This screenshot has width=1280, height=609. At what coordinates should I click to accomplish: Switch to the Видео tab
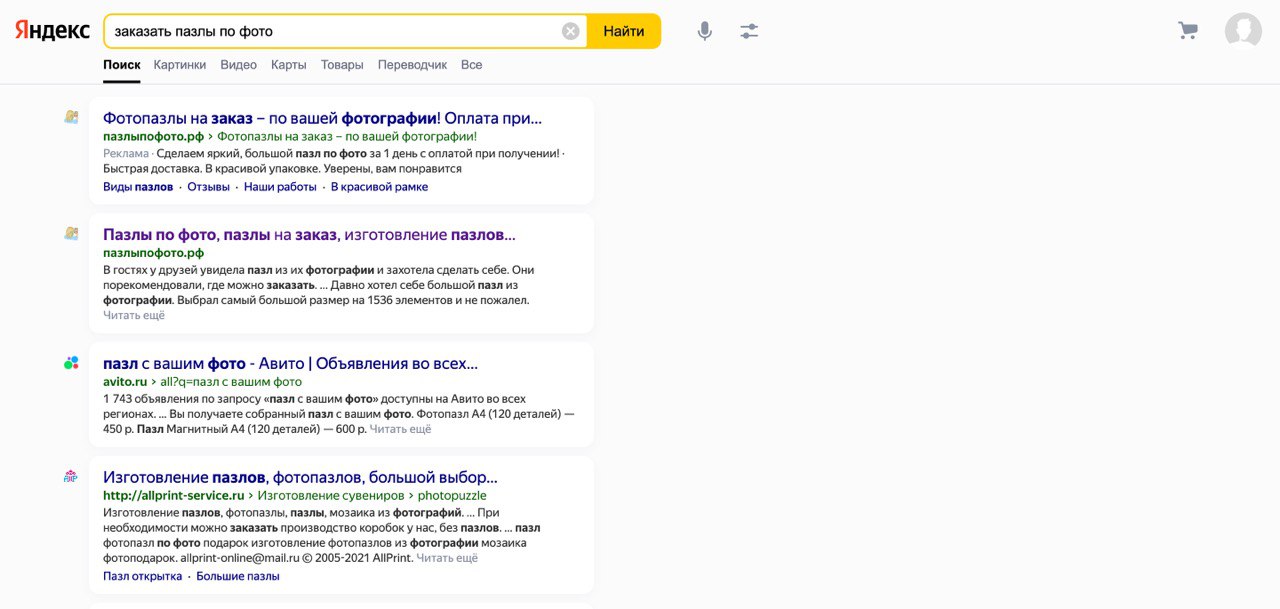click(x=238, y=65)
